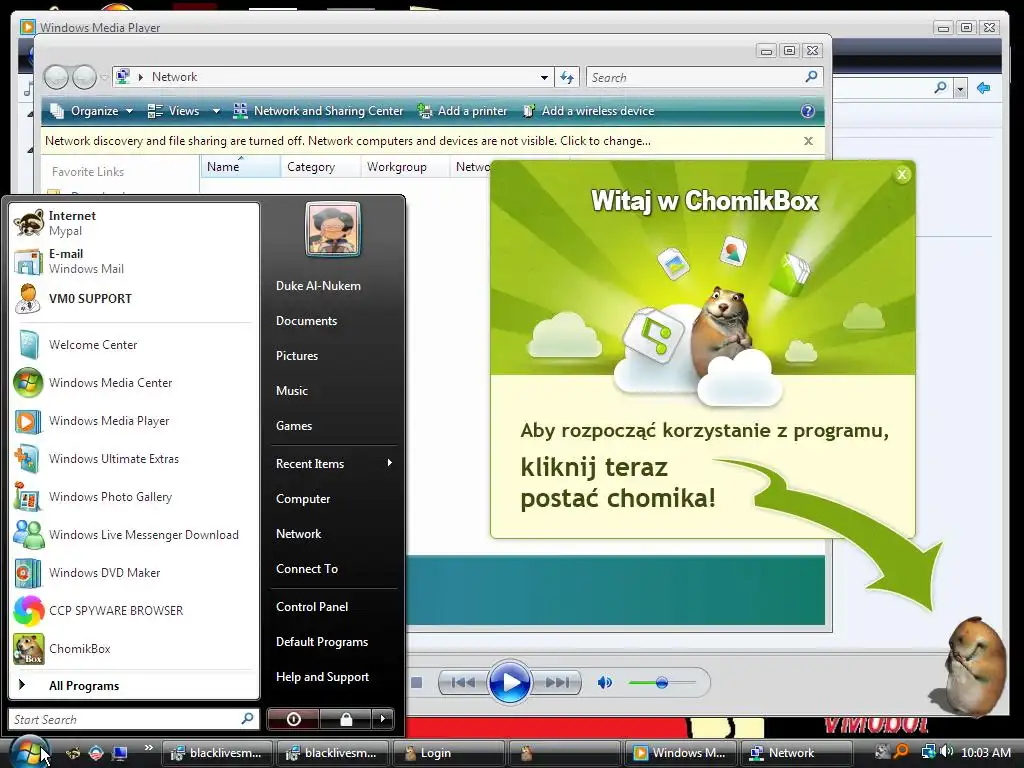The width and height of the screenshot is (1024, 768).
Task: Sort by Name column header
Action: 240,167
